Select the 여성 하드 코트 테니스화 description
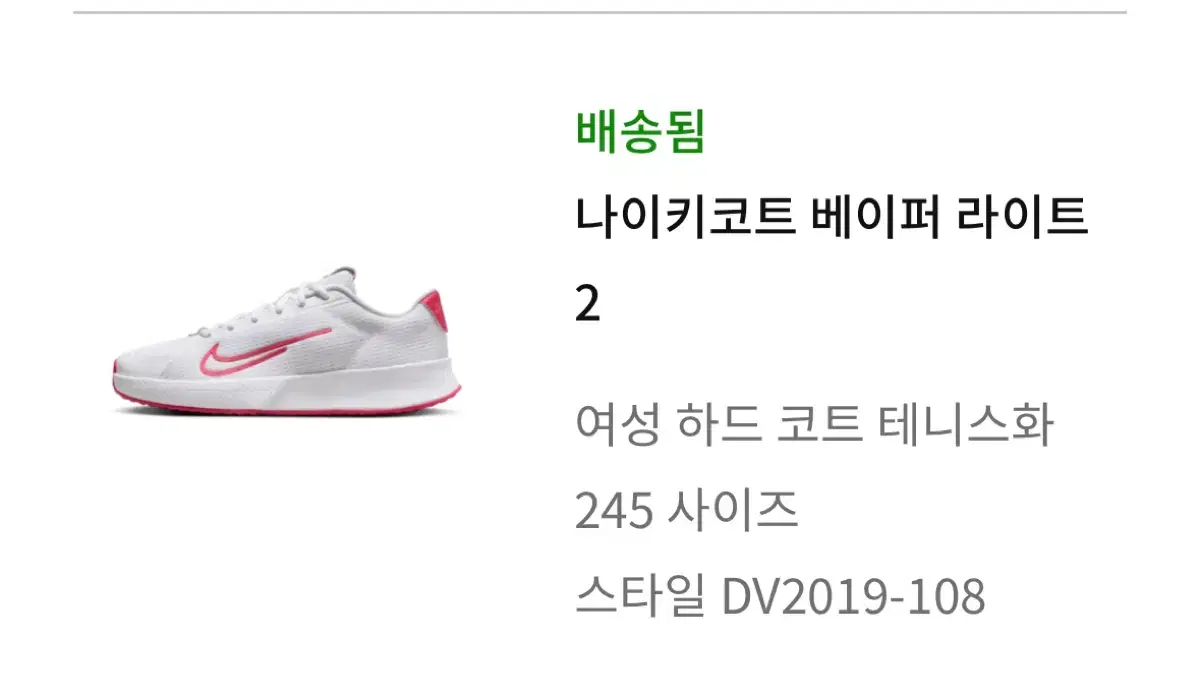Screen dimensions: 1200x695 click(x=814, y=426)
